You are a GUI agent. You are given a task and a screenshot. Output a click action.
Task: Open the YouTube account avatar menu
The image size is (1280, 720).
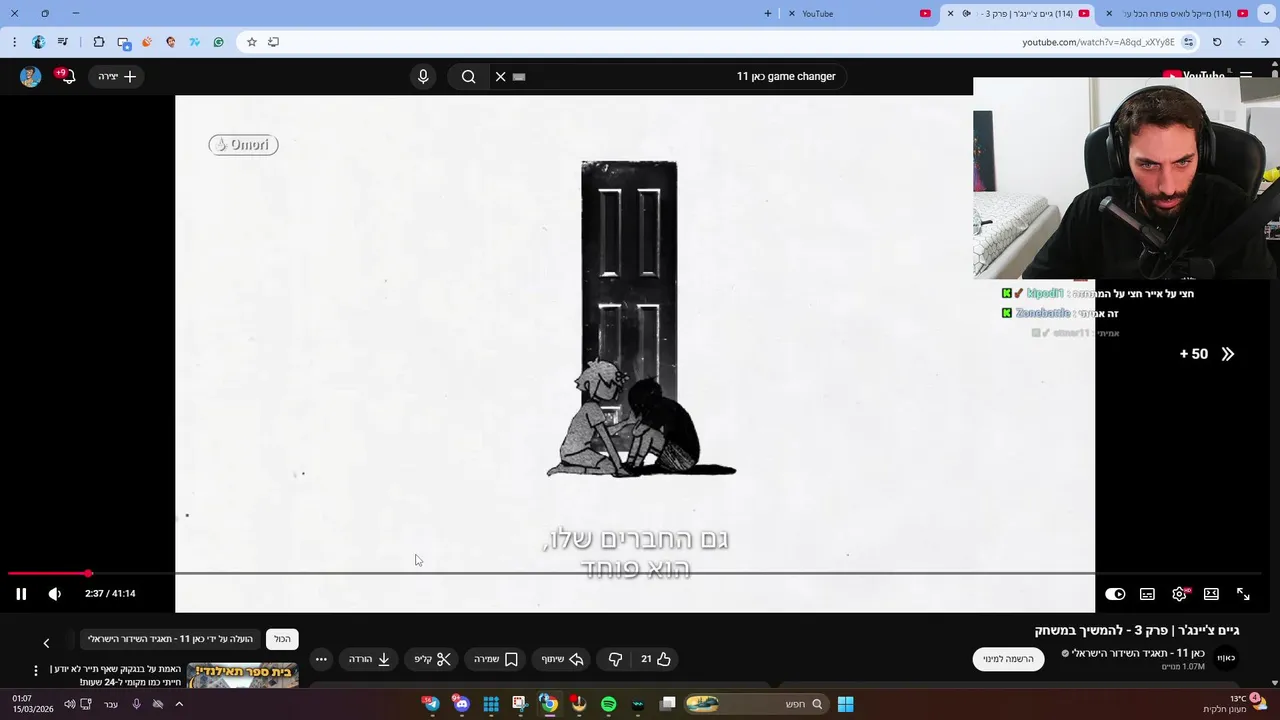30,76
